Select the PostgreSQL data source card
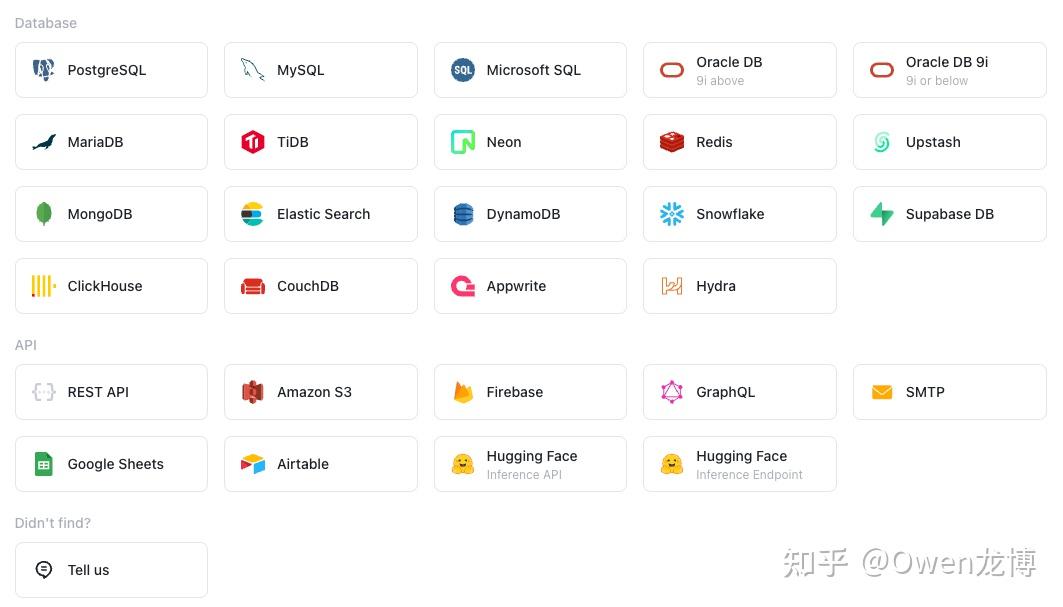The width and height of the screenshot is (1063, 607). (x=111, y=70)
